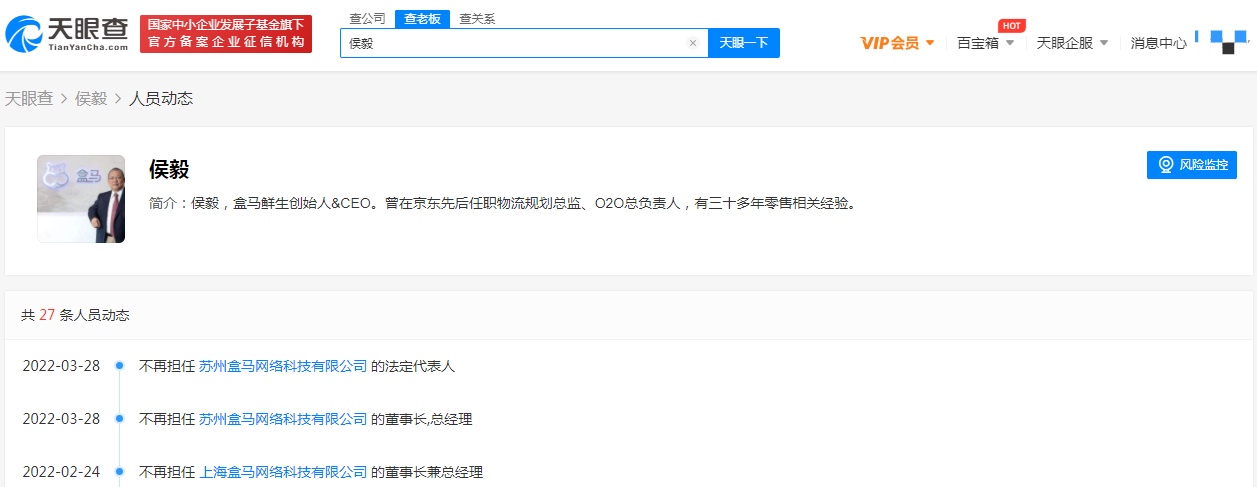
Task: Click 人员动态 in the breadcrumb
Action: pos(161,98)
